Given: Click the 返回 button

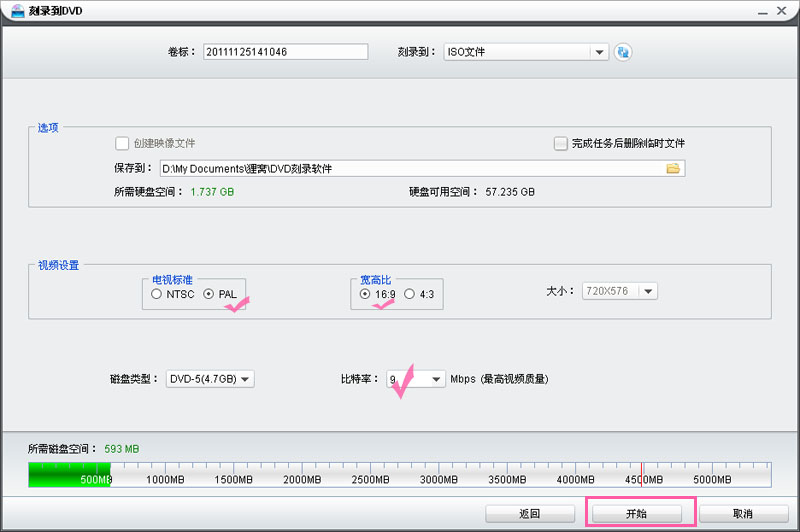Looking at the screenshot, I should point(530,514).
